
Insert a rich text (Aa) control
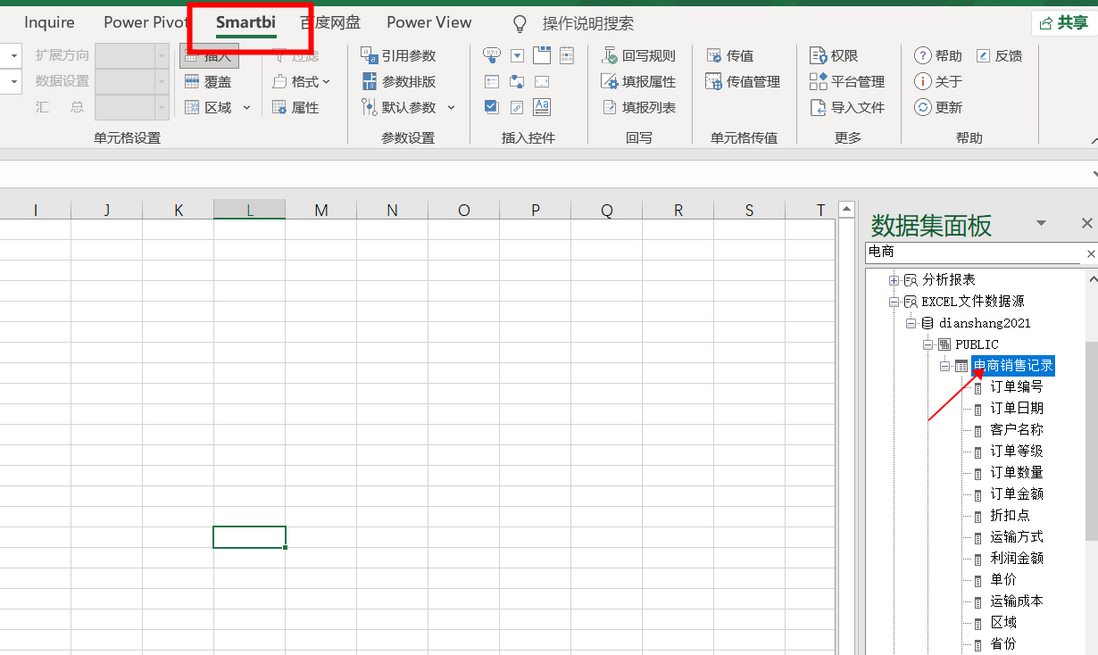pos(541,107)
